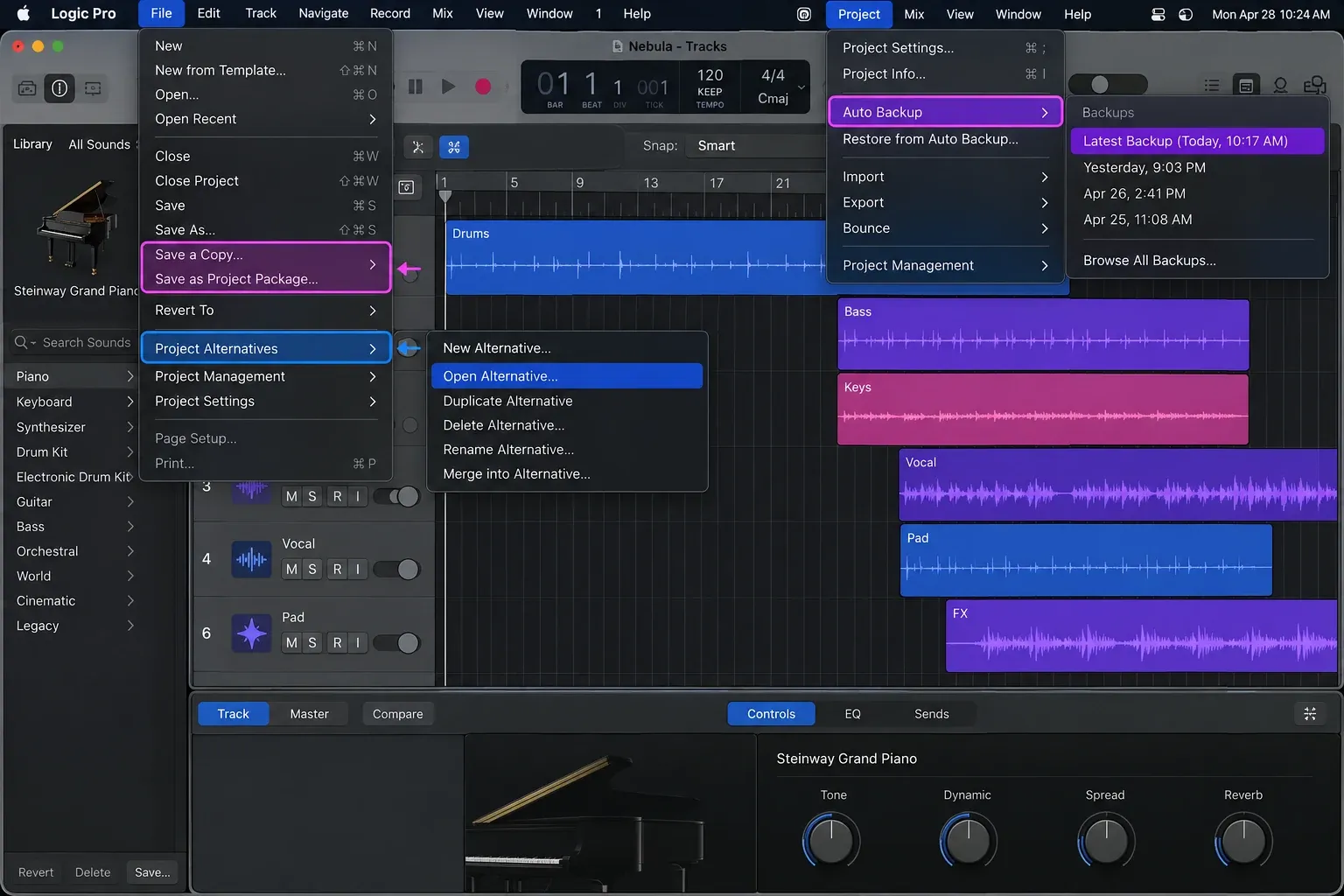Click the Spread knob
Viewport: 1344px width, 896px height.
(1106, 841)
